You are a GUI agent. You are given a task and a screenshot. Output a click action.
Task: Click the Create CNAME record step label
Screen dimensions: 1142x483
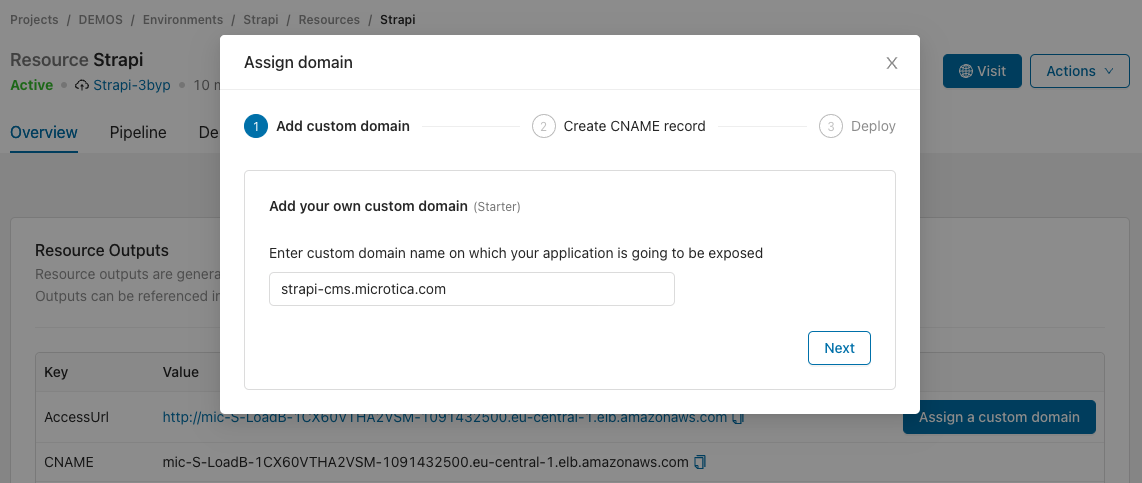click(x=634, y=126)
